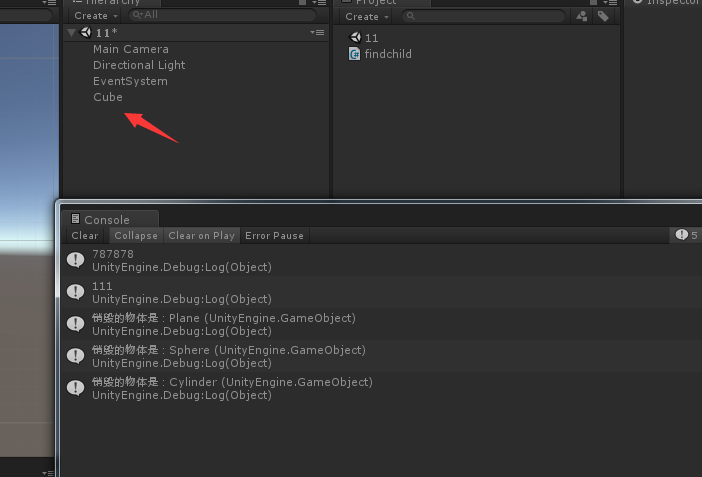702x477 pixels.
Task: Toggle Clear on Play option
Action: pyautogui.click(x=201, y=236)
